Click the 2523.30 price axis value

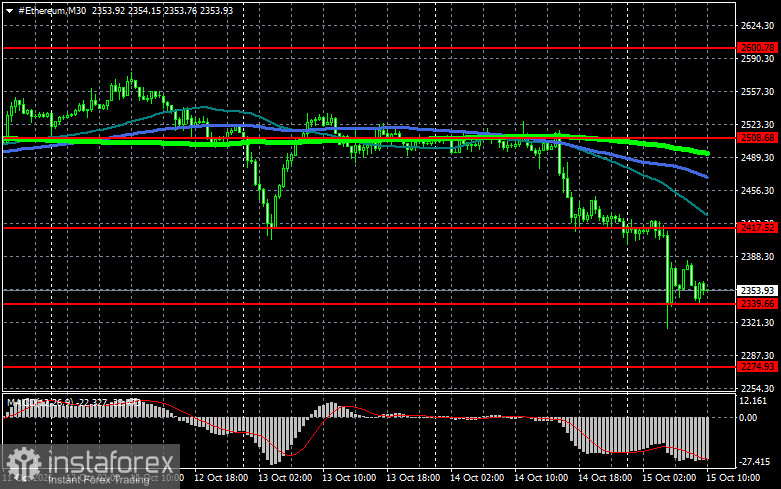pos(757,124)
